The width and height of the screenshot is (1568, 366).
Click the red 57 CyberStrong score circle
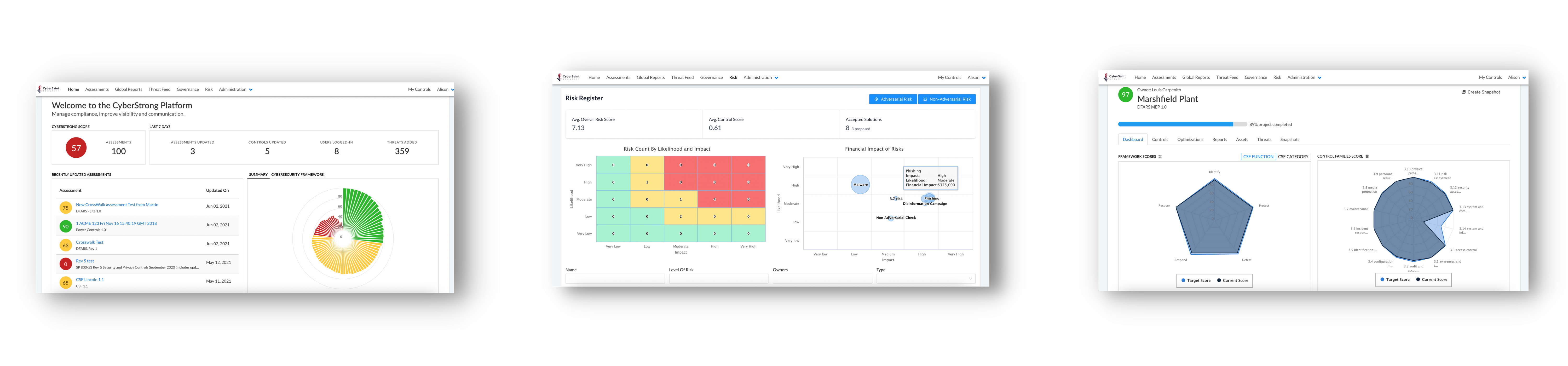click(x=76, y=148)
